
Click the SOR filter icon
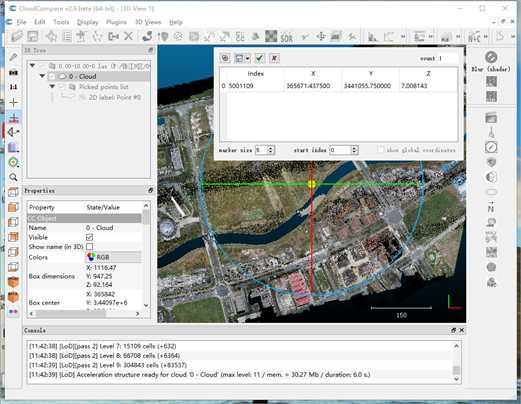click(286, 37)
